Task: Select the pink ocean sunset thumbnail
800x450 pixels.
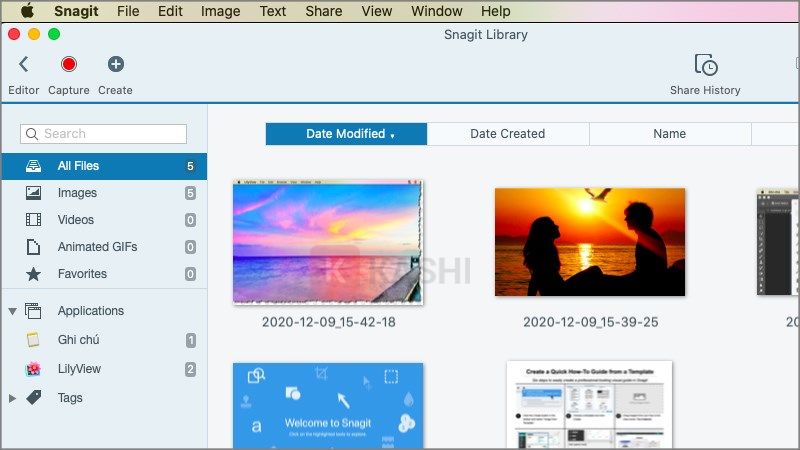Action: pos(328,242)
